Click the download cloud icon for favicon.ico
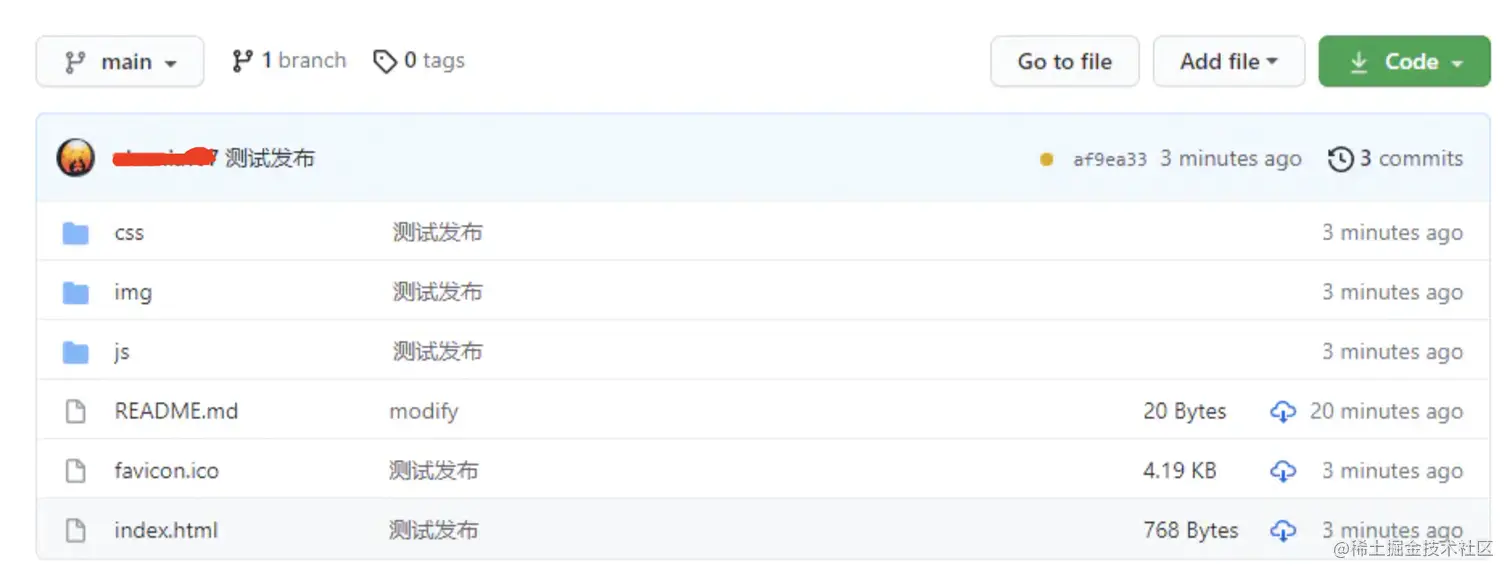This screenshot has width=1512, height=577. point(1283,471)
